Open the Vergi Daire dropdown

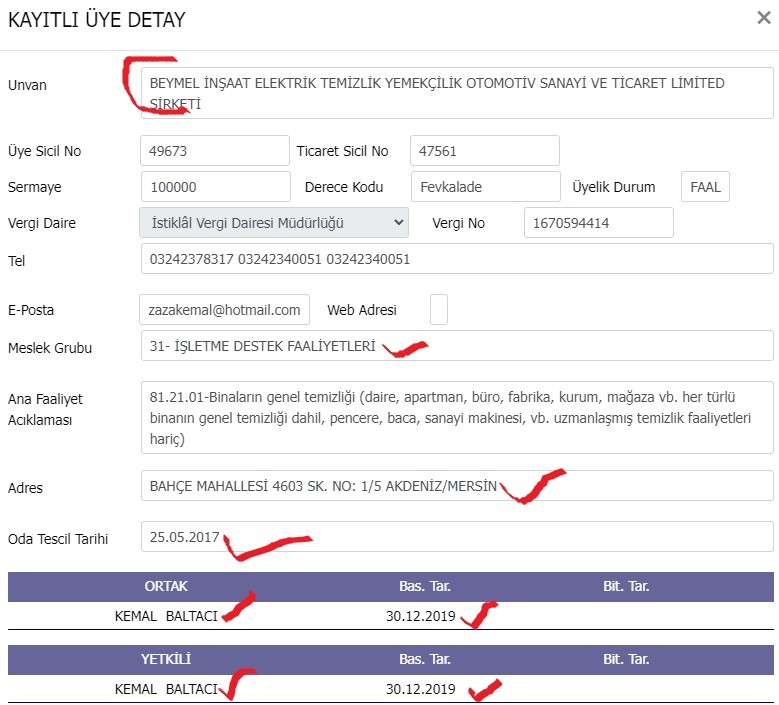point(274,223)
